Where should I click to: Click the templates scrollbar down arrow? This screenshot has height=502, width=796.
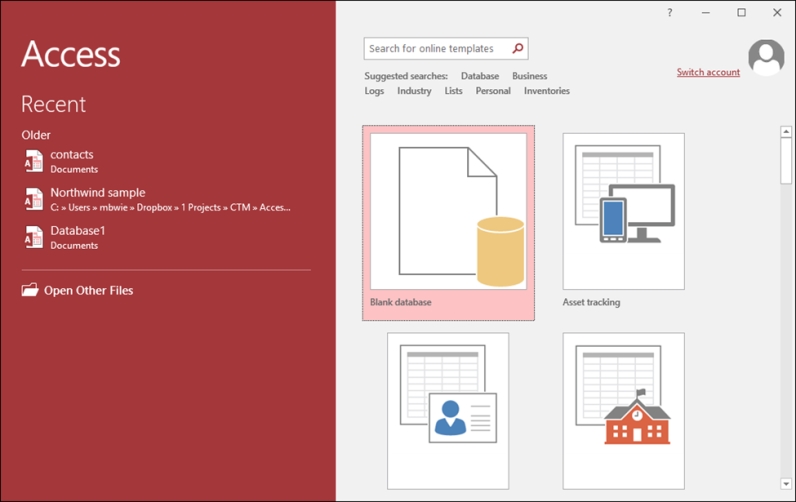coord(786,484)
